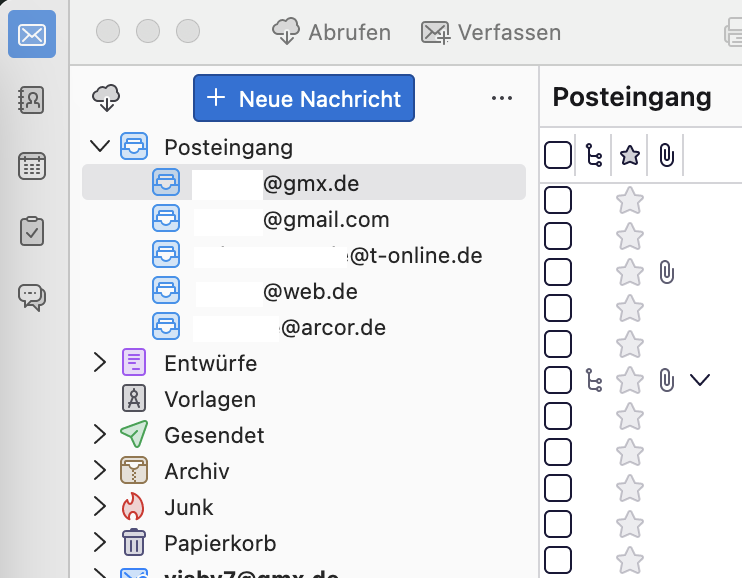
Task: Expand the Gesendet folder
Action: pyautogui.click(x=99, y=435)
